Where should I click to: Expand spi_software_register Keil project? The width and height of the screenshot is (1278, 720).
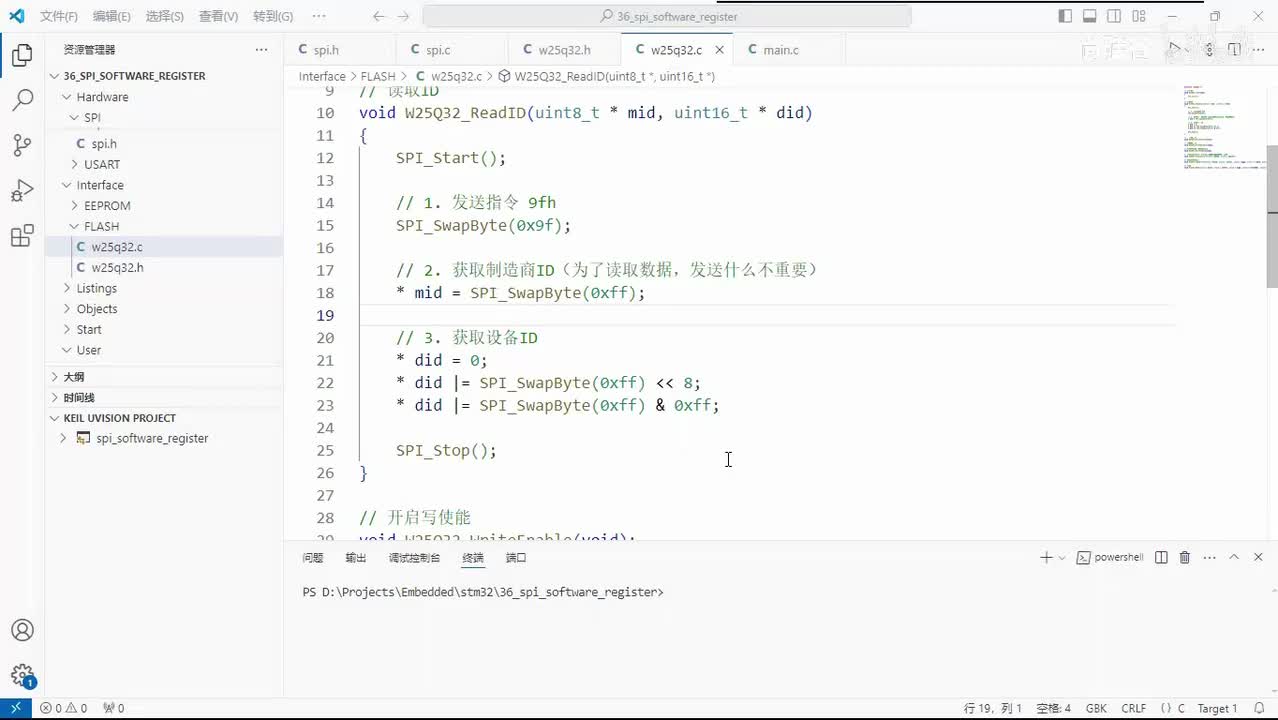coord(63,438)
